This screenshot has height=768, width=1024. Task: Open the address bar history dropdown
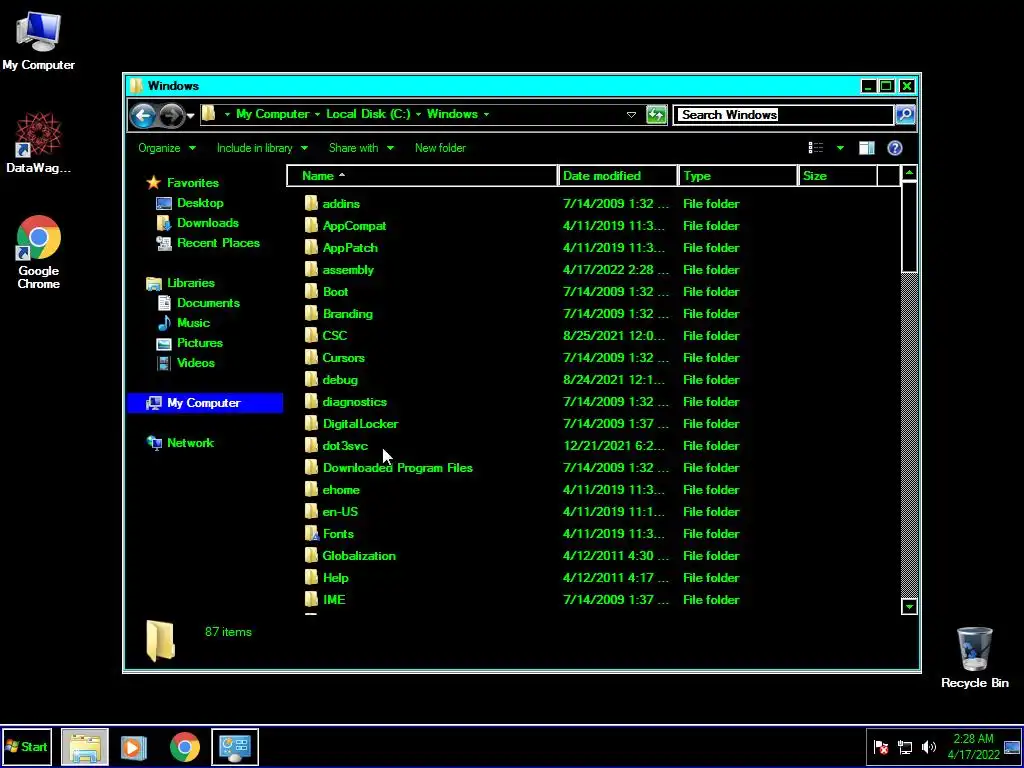click(x=631, y=115)
